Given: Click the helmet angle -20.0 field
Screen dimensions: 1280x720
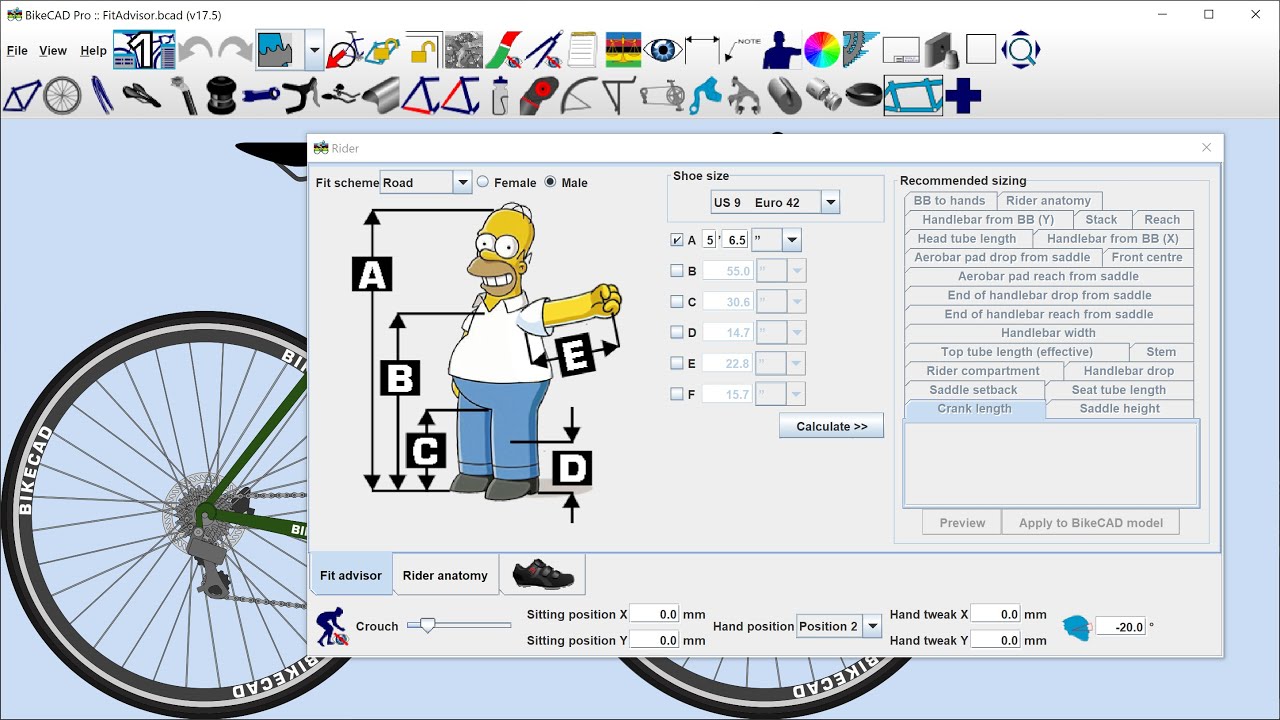Looking at the screenshot, I should coord(1121,627).
